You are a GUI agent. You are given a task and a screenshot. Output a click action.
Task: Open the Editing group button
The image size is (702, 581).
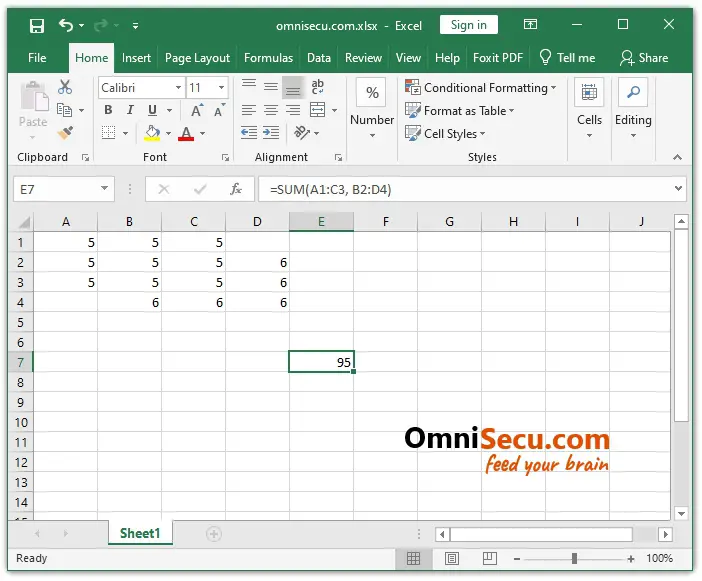633,108
